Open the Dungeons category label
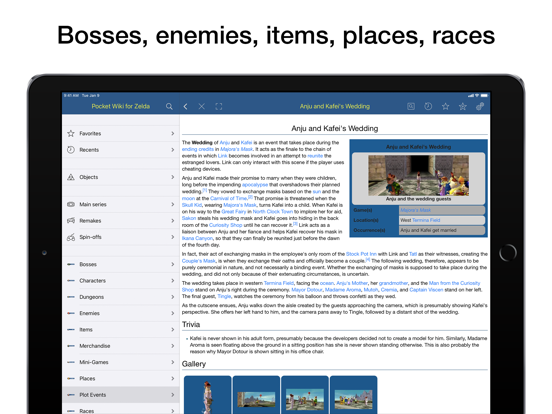 (92, 297)
